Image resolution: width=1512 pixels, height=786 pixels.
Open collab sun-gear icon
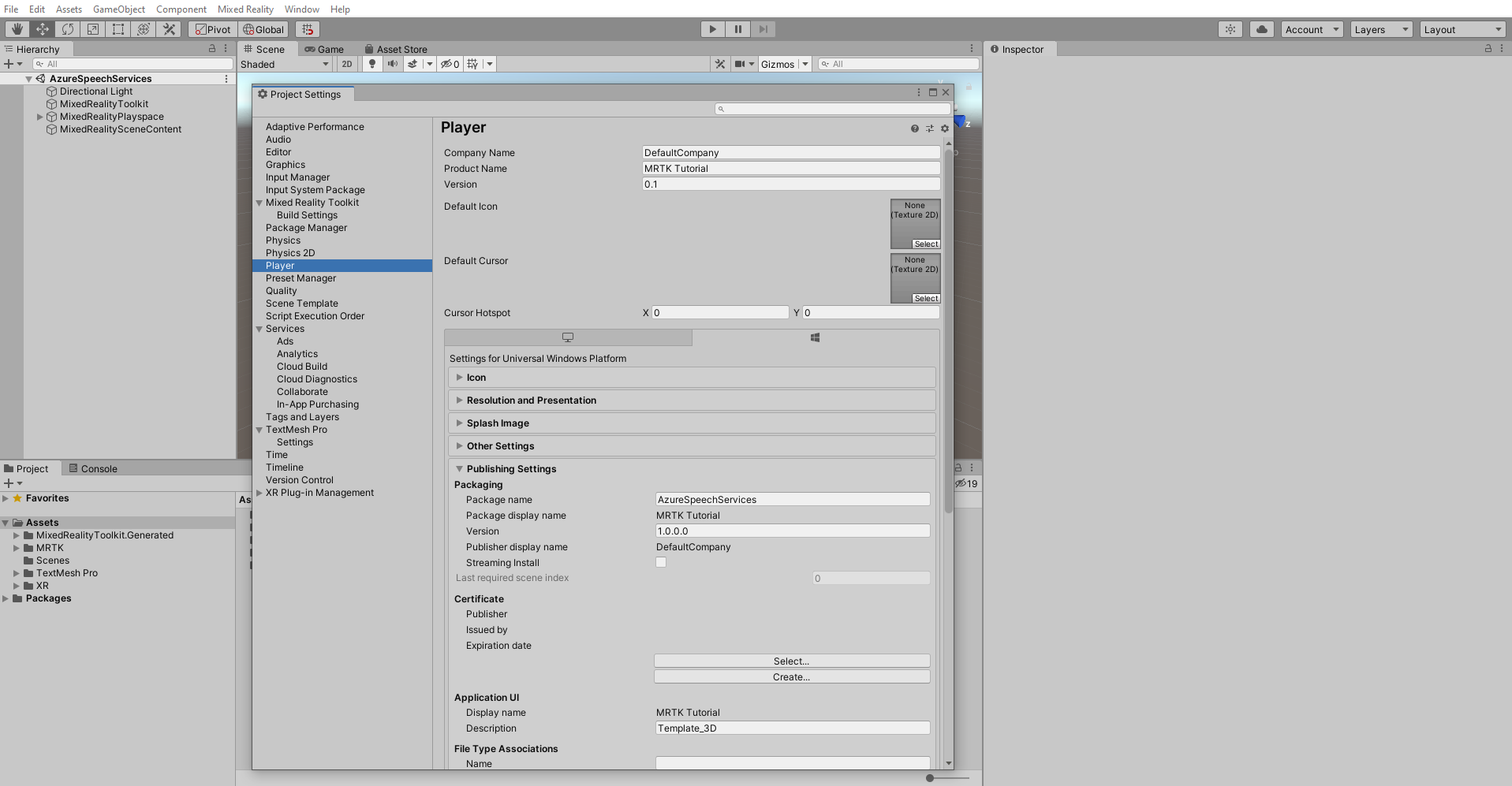pos(1230,29)
